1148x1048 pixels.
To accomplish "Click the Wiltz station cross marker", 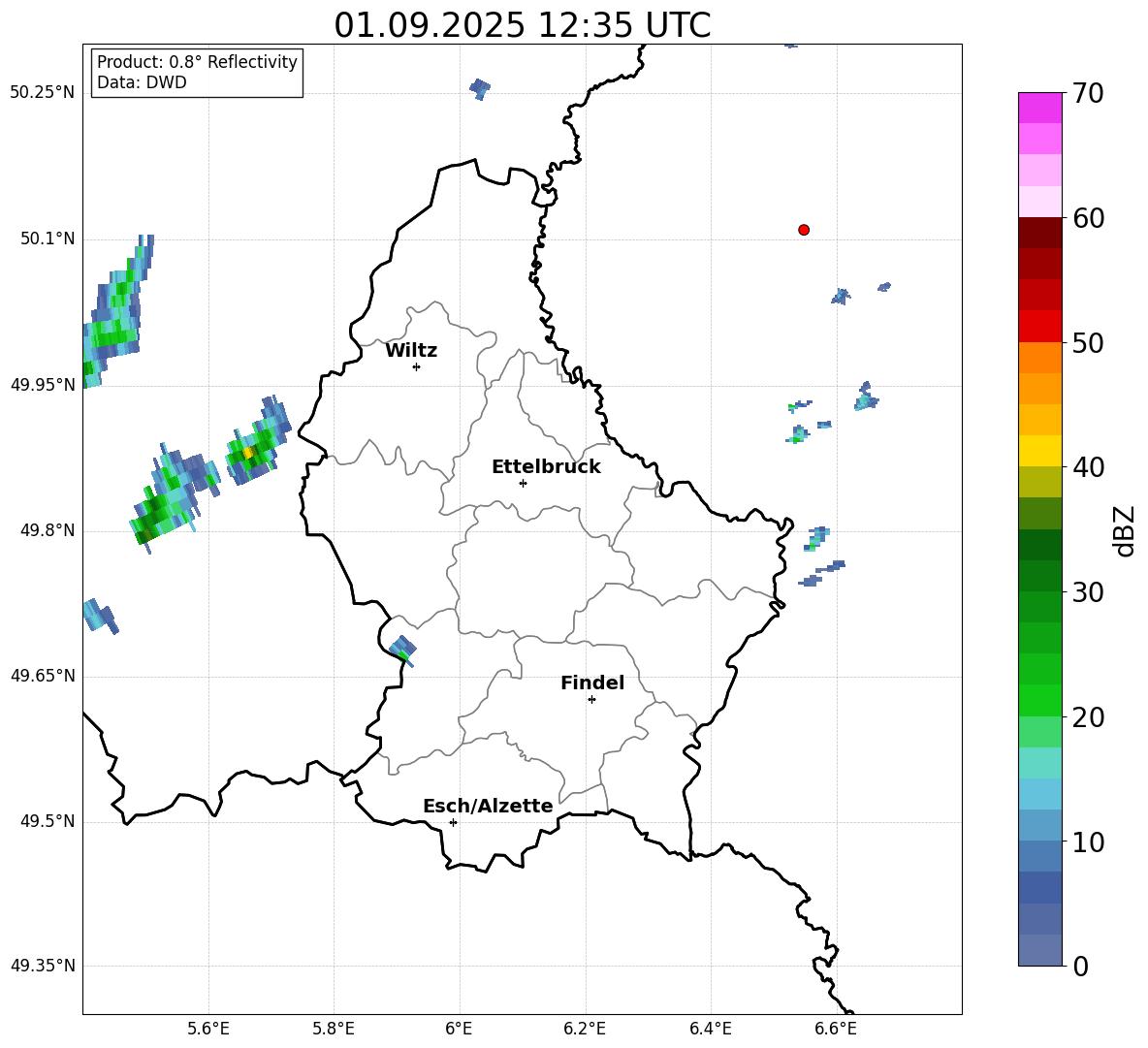I will point(417,366).
